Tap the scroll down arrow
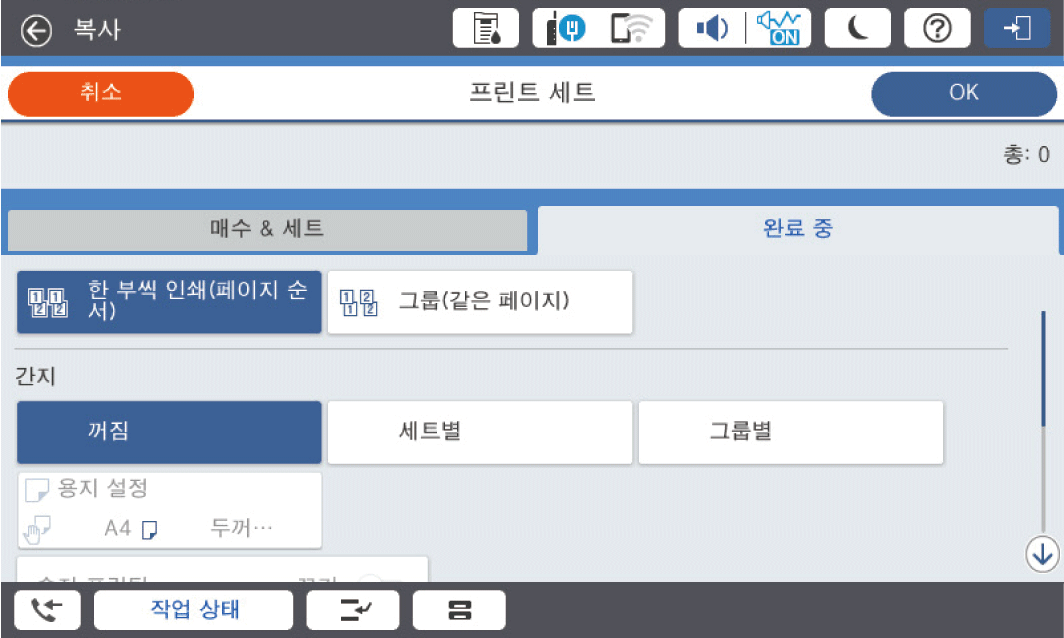Viewport: 1064px width, 638px height. (x=1042, y=553)
